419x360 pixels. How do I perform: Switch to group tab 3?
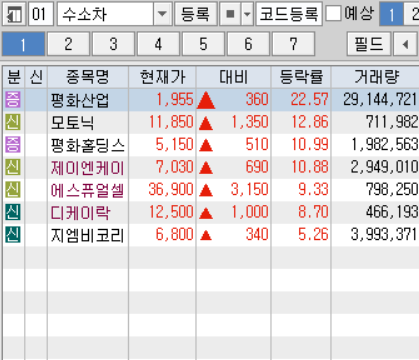coord(113,44)
